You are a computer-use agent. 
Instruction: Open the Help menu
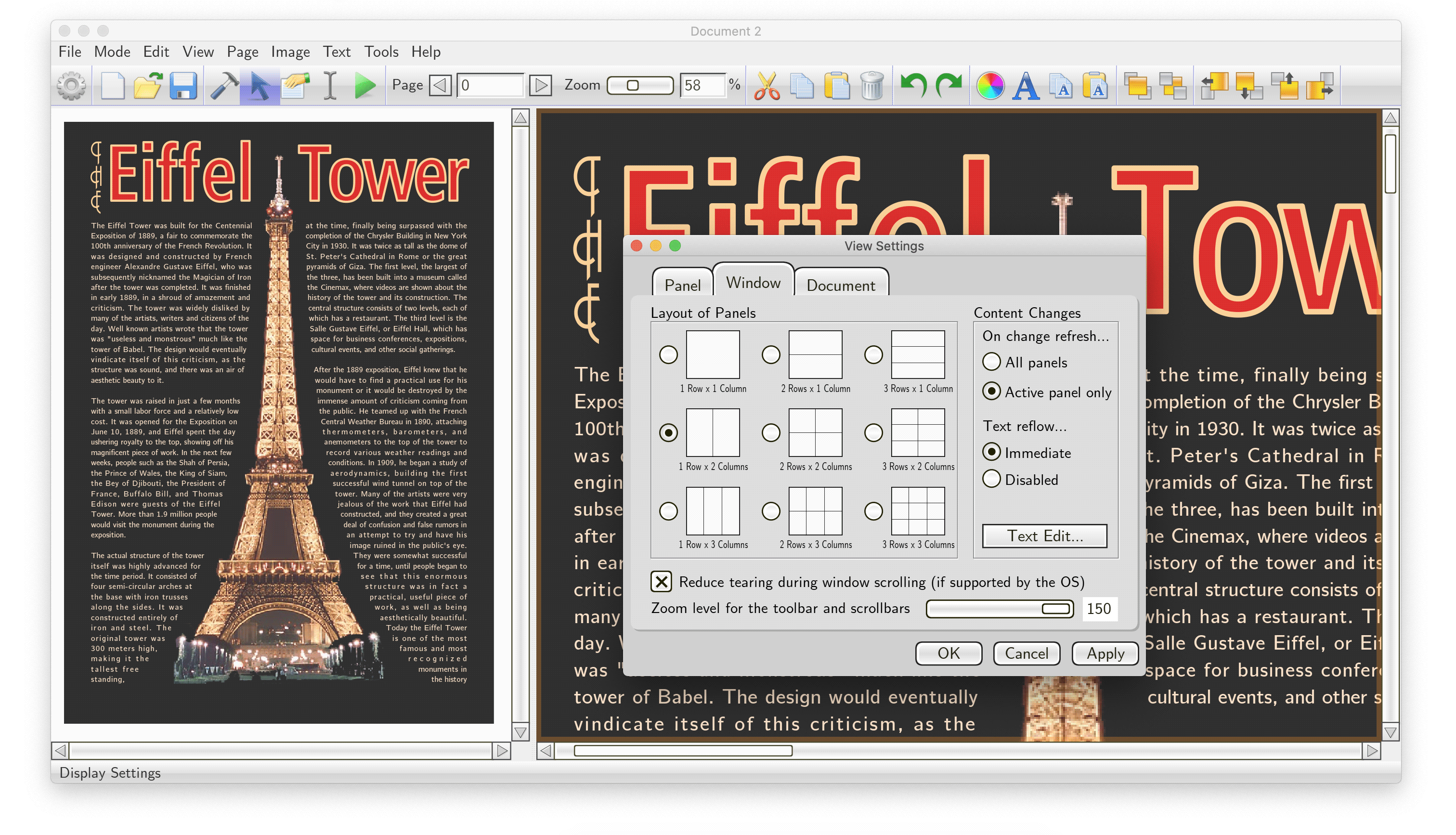tap(425, 52)
